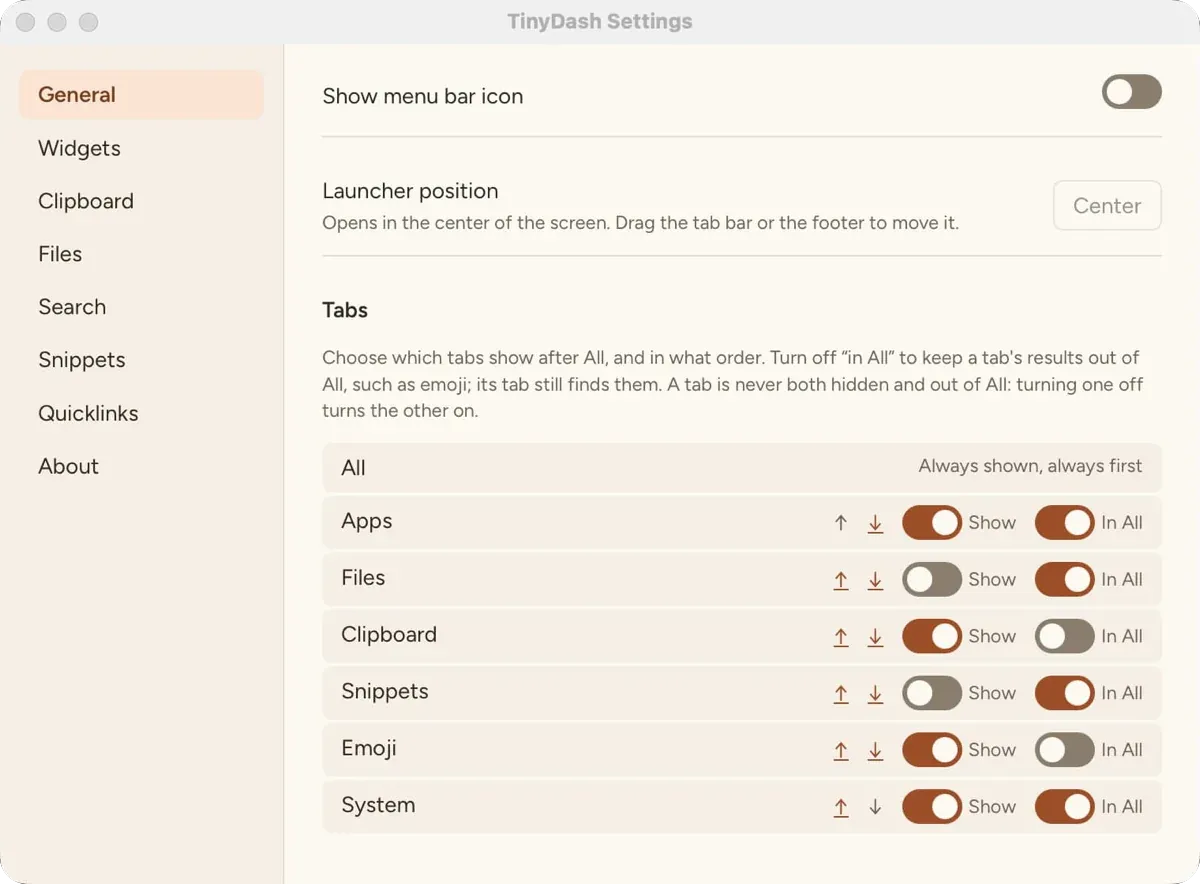Viewport: 1200px width, 884px height.
Task: Move the Emoji tab up
Action: pyautogui.click(x=841, y=751)
